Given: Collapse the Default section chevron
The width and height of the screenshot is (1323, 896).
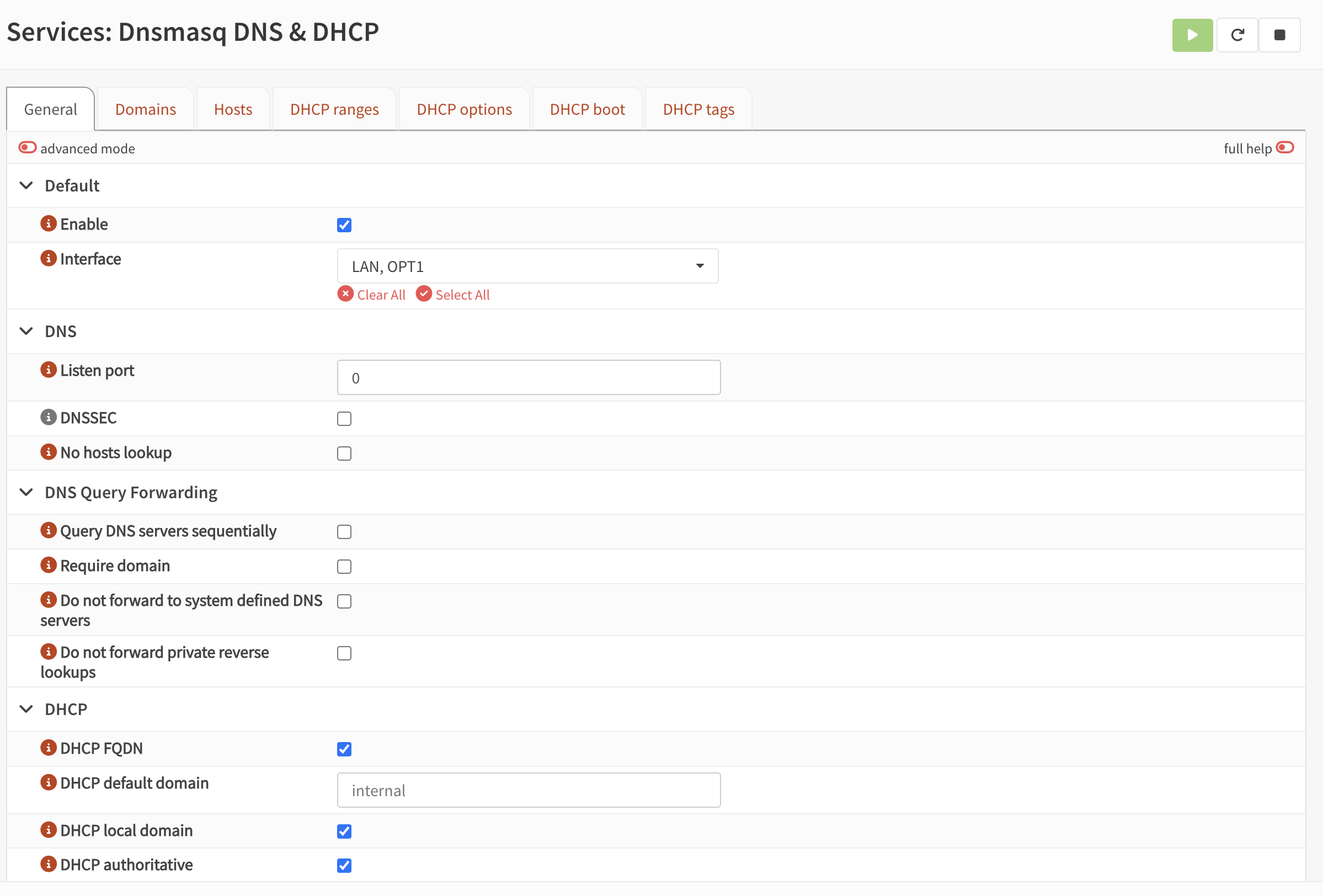Looking at the screenshot, I should point(26,185).
